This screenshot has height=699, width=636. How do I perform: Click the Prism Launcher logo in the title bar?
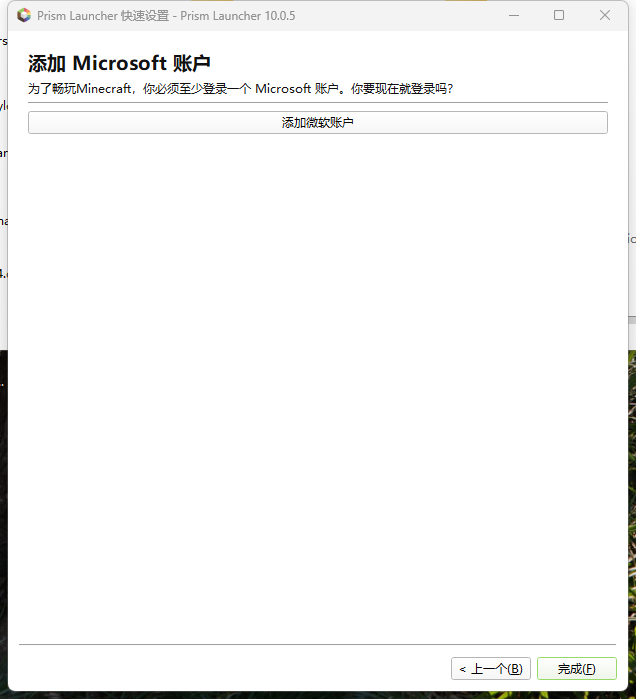[24, 16]
